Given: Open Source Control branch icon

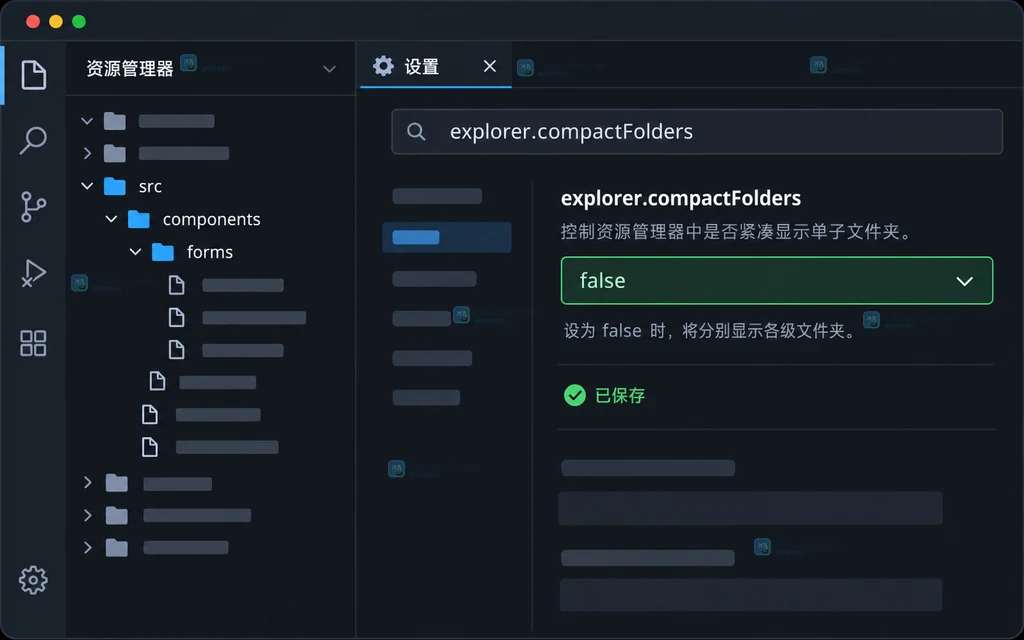Looking at the screenshot, I should pos(33,206).
